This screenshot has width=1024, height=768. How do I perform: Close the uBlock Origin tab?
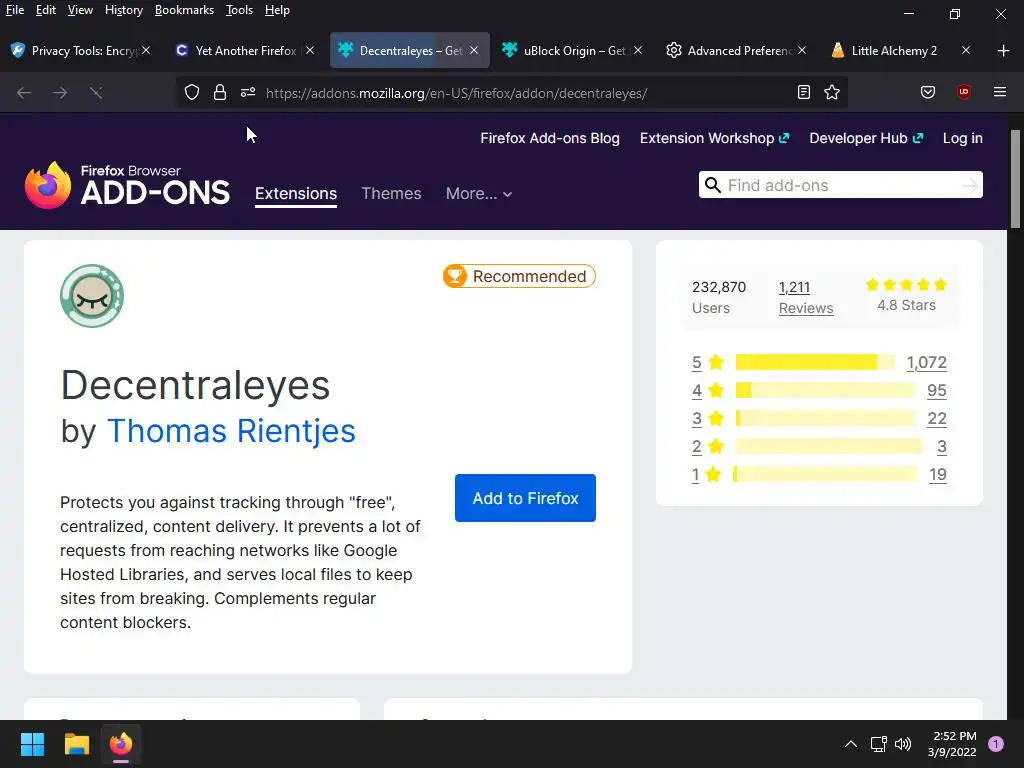pos(638,50)
